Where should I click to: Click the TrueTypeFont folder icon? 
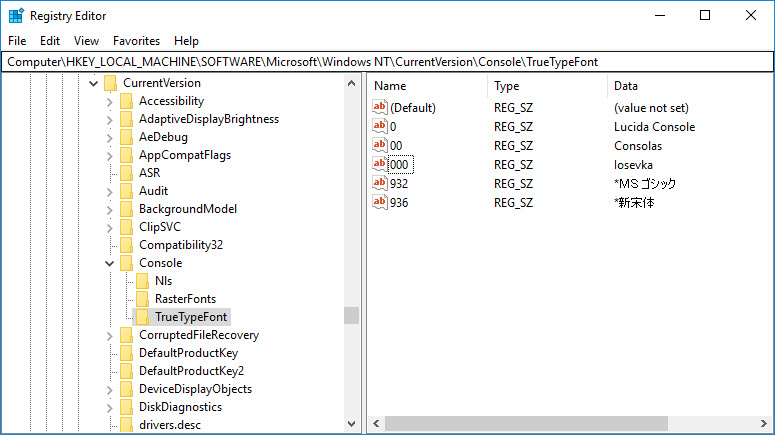click(x=142, y=317)
